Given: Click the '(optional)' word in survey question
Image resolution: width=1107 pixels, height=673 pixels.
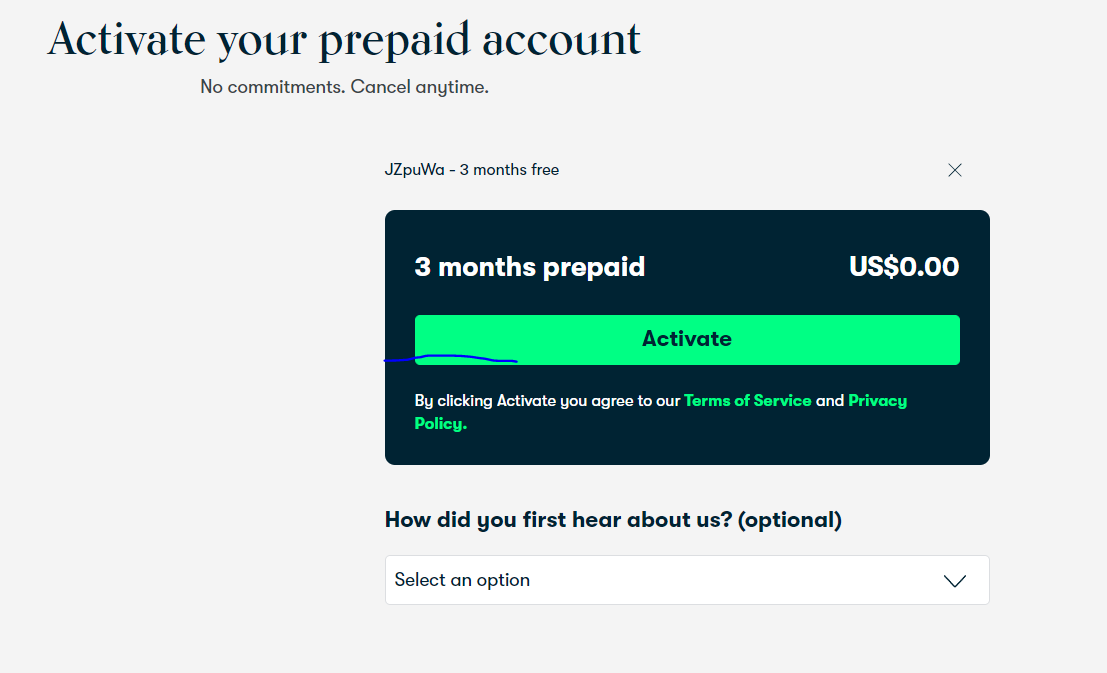Looking at the screenshot, I should click(789, 520).
